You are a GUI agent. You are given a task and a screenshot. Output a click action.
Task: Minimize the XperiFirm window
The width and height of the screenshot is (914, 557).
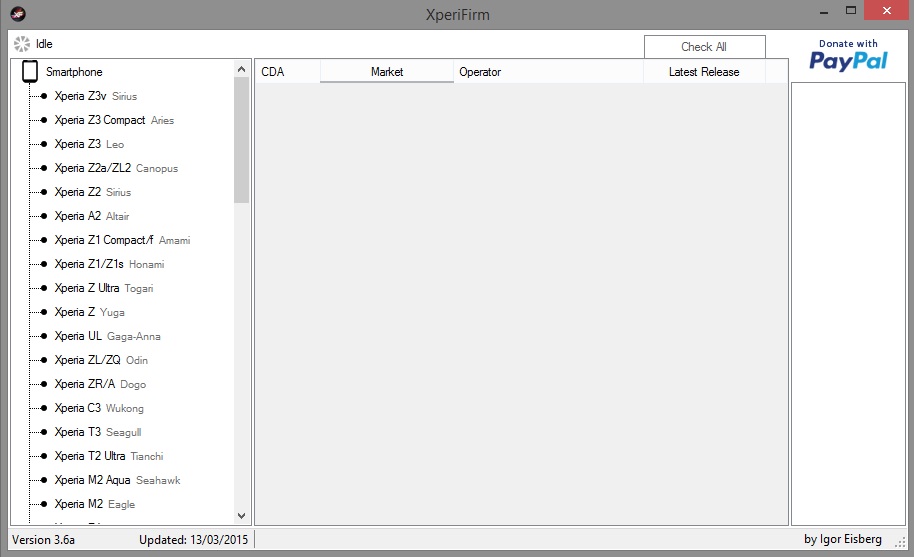tap(824, 12)
